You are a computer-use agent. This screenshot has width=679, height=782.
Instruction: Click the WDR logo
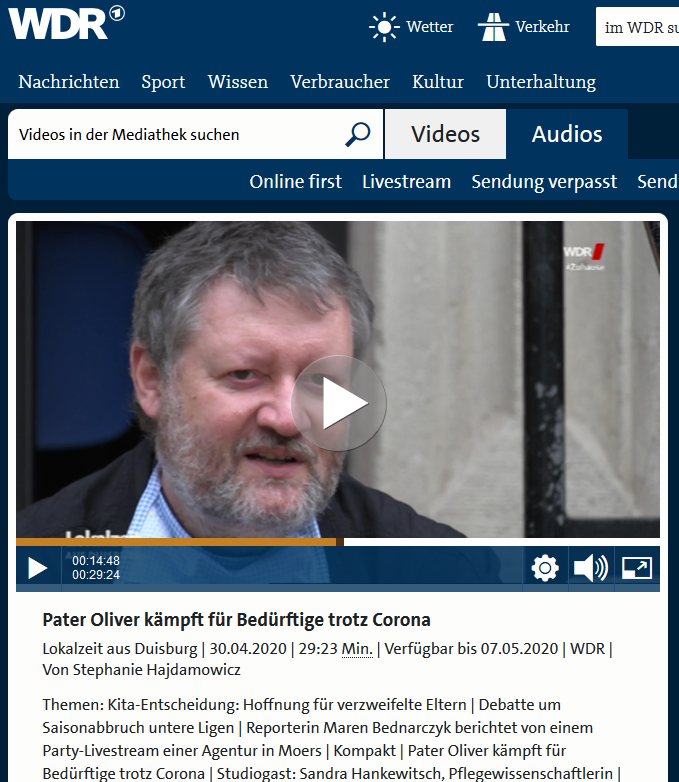pyautogui.click(x=66, y=23)
